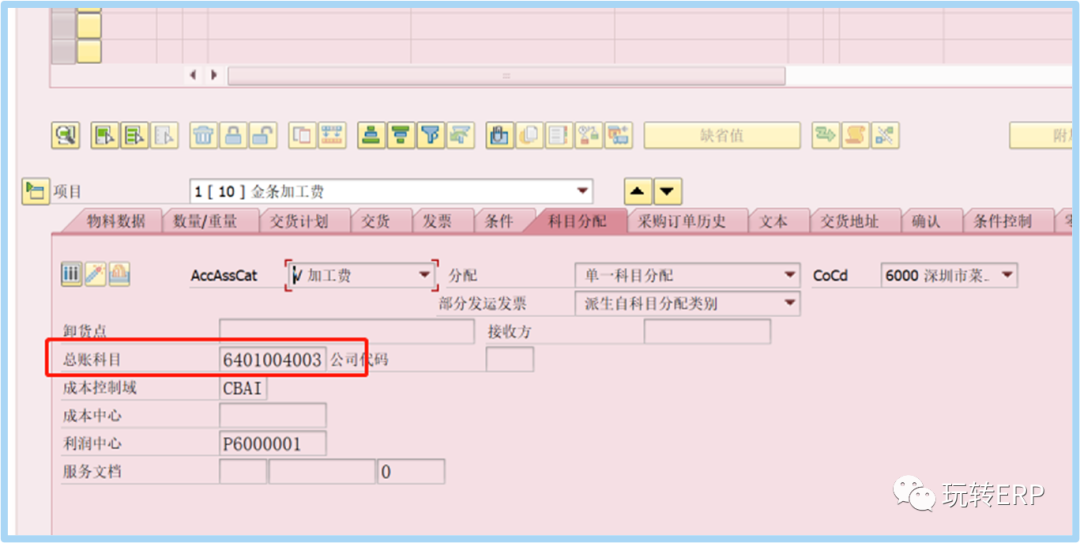Switch to the 物料数据 tab
The image size is (1080, 543).
[x=116, y=221]
